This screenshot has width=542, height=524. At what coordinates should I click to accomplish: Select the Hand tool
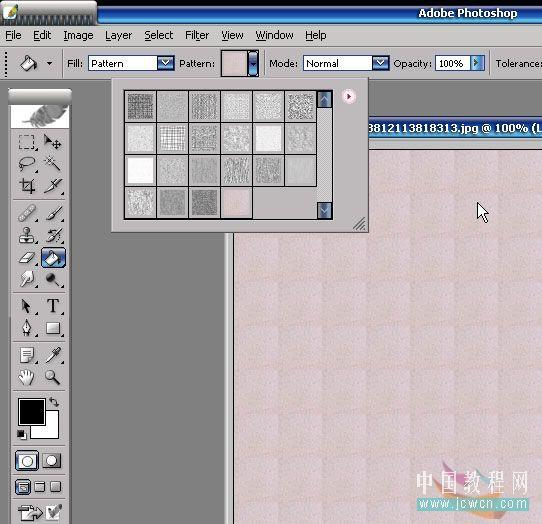(x=27, y=377)
